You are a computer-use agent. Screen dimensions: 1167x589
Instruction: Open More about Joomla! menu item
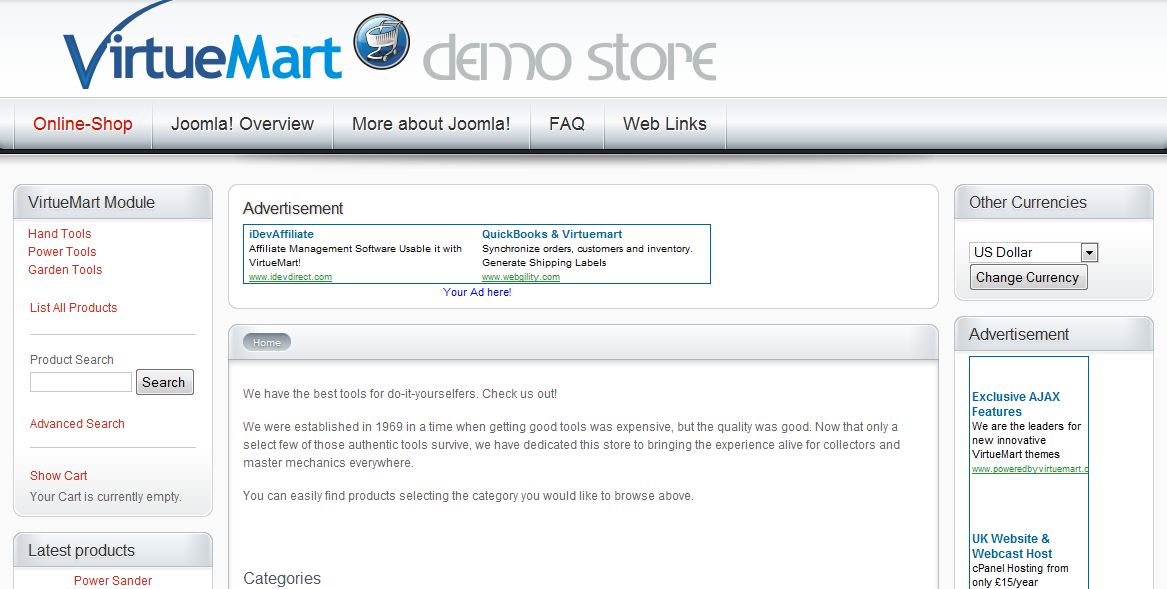coord(431,124)
